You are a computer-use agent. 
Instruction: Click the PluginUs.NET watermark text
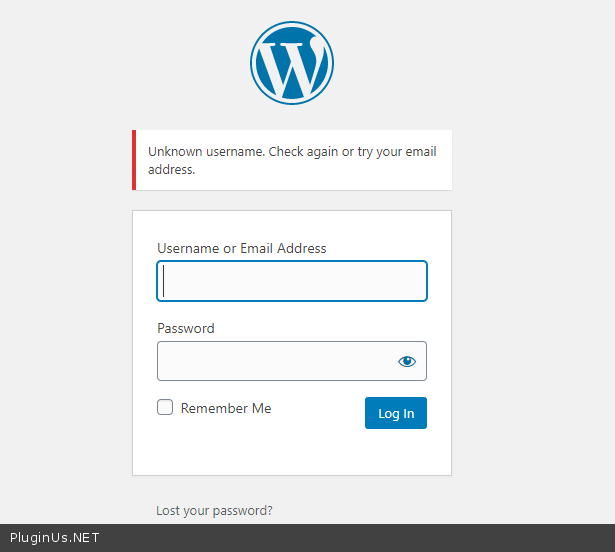[54, 538]
